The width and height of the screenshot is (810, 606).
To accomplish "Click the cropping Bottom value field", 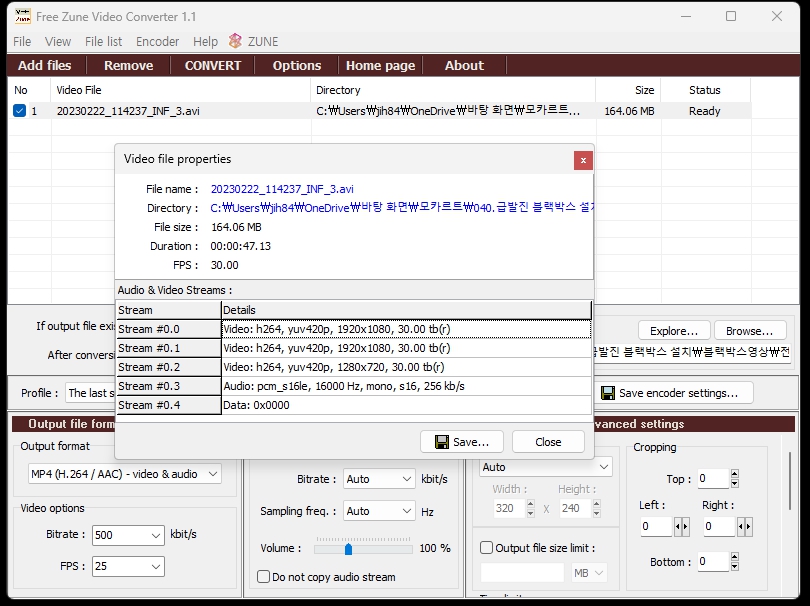I will [713, 562].
